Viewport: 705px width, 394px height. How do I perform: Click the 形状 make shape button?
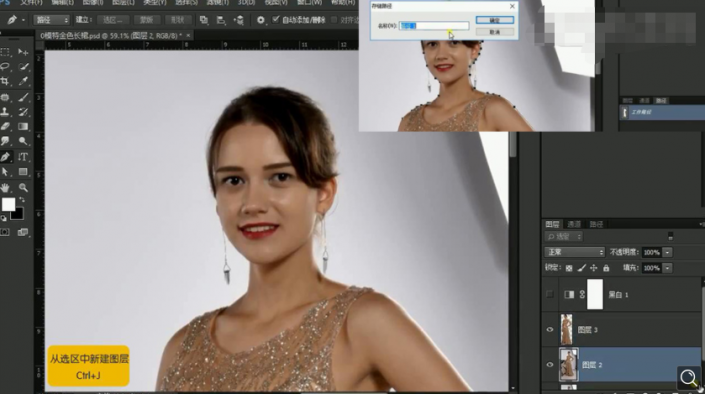[178, 20]
